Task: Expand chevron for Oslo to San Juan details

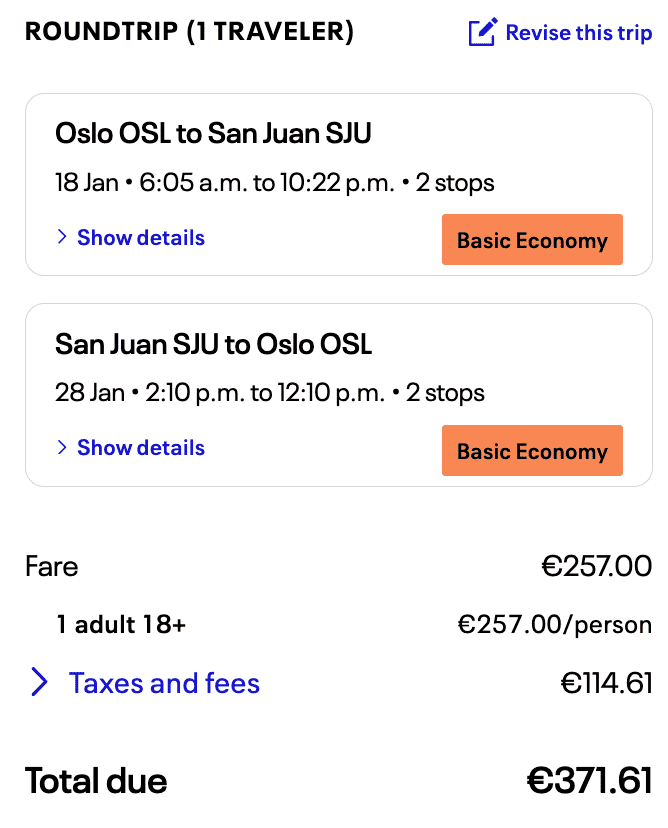Action: point(62,238)
